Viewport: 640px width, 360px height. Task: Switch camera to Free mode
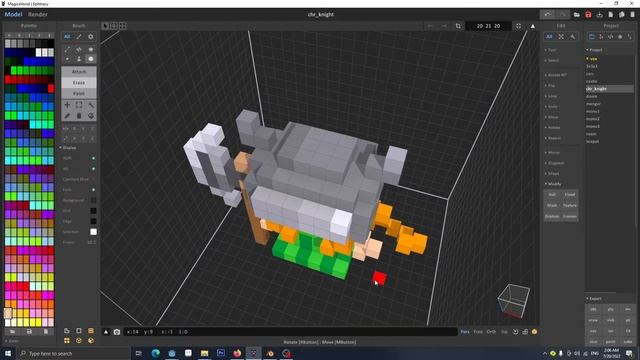coord(478,332)
